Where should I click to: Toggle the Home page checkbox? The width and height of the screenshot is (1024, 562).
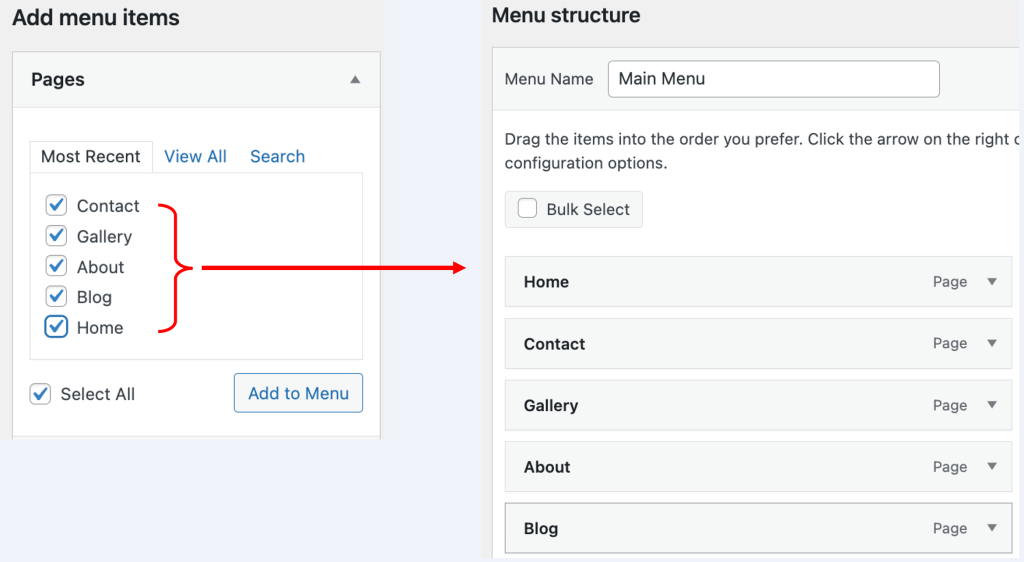click(x=56, y=327)
